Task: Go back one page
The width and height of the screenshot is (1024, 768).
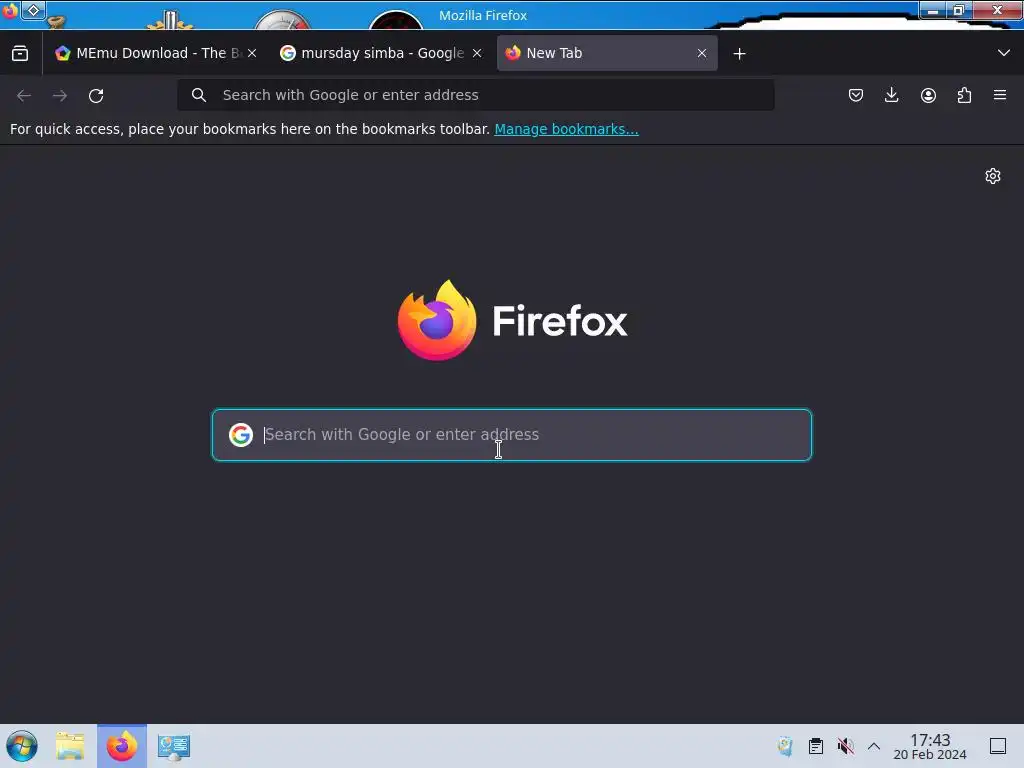Action: (x=24, y=95)
